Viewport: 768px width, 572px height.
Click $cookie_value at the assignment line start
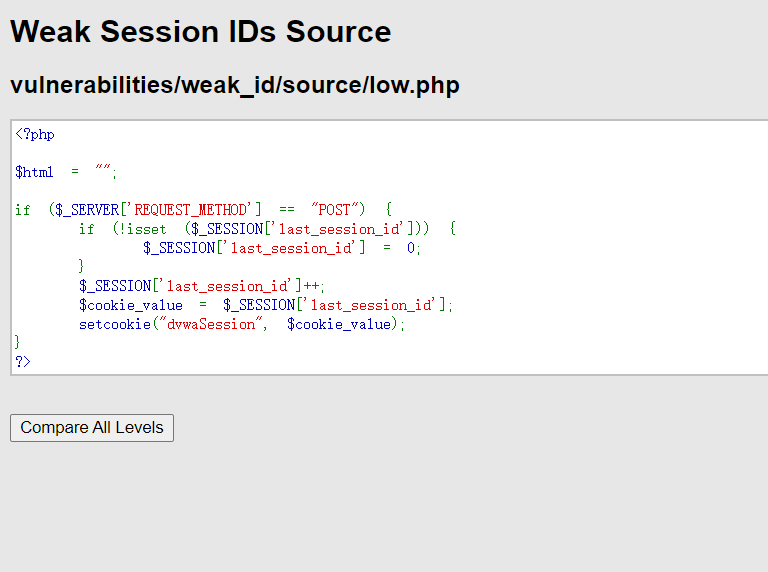tap(131, 305)
